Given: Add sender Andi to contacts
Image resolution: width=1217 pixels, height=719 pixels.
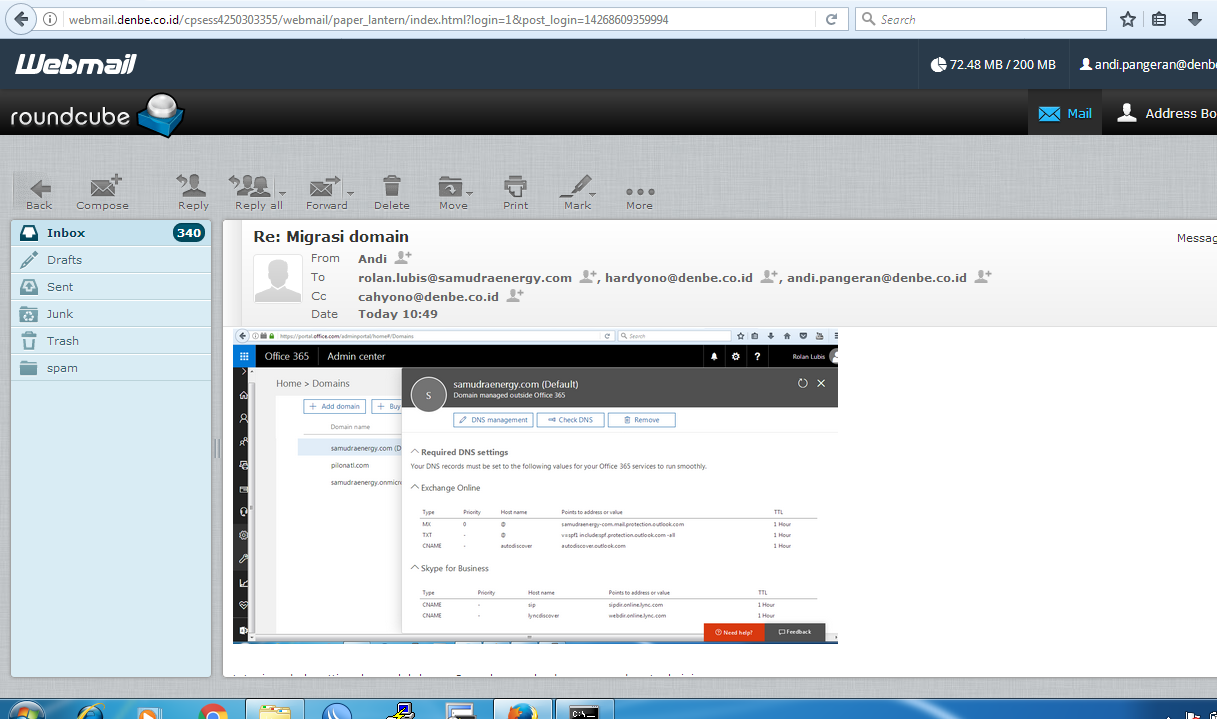Looking at the screenshot, I should [403, 258].
